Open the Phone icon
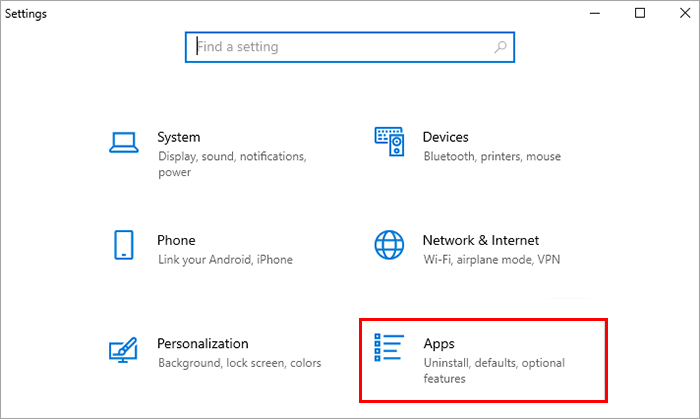700x419 pixels. click(124, 245)
